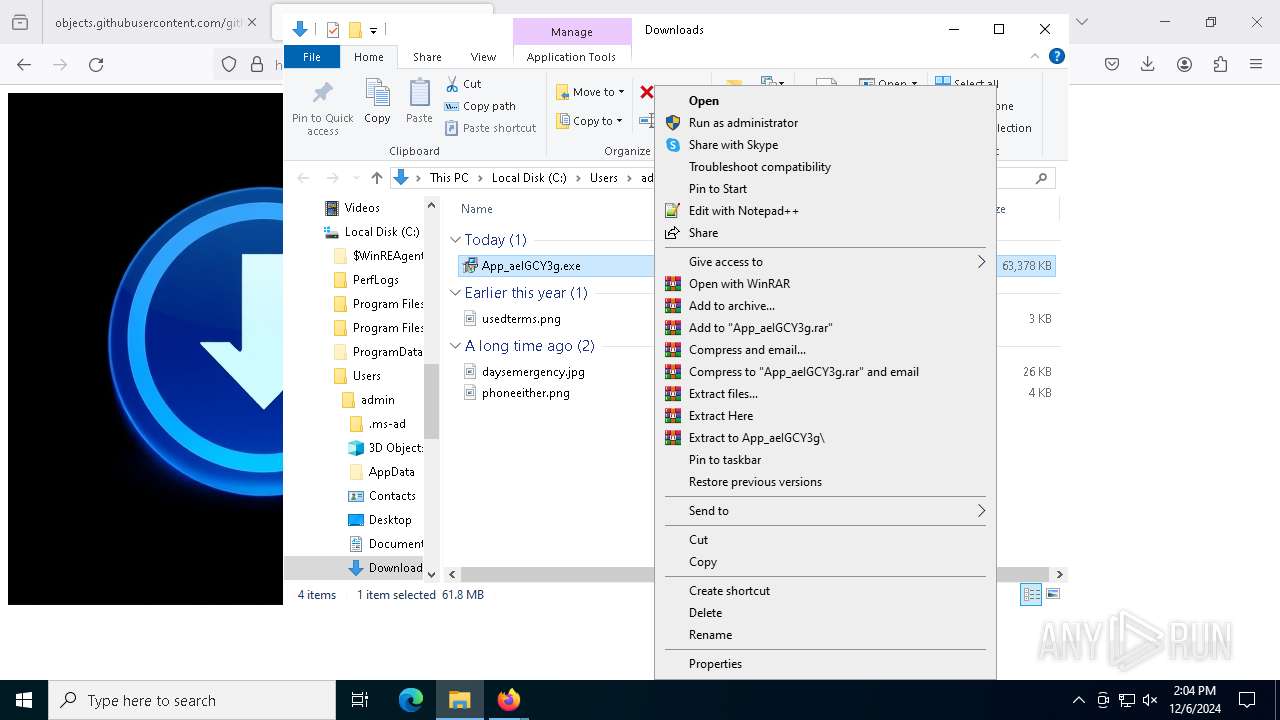Open the File tab in Explorer

[312, 57]
